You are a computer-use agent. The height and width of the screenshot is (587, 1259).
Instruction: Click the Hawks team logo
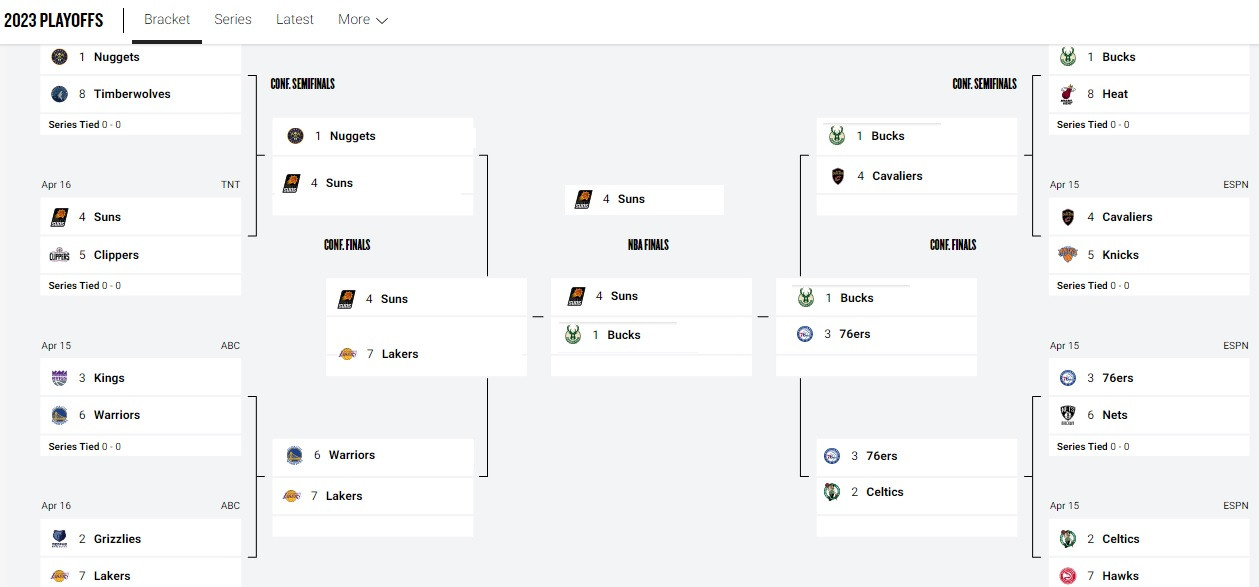pyautogui.click(x=1067, y=576)
